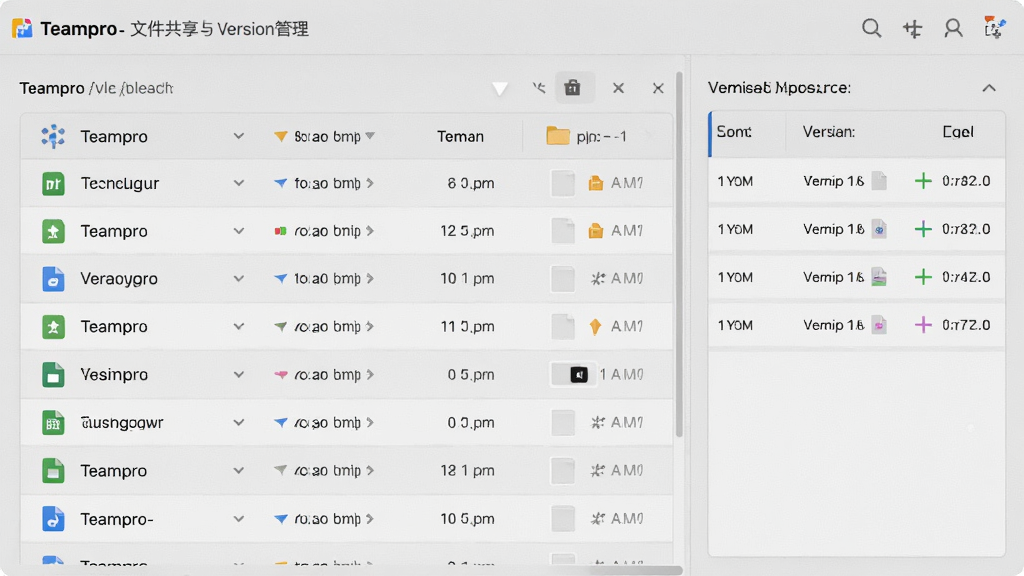
Task: Click the file icon in the 0:r42.0 version row
Action: [x=880, y=277]
